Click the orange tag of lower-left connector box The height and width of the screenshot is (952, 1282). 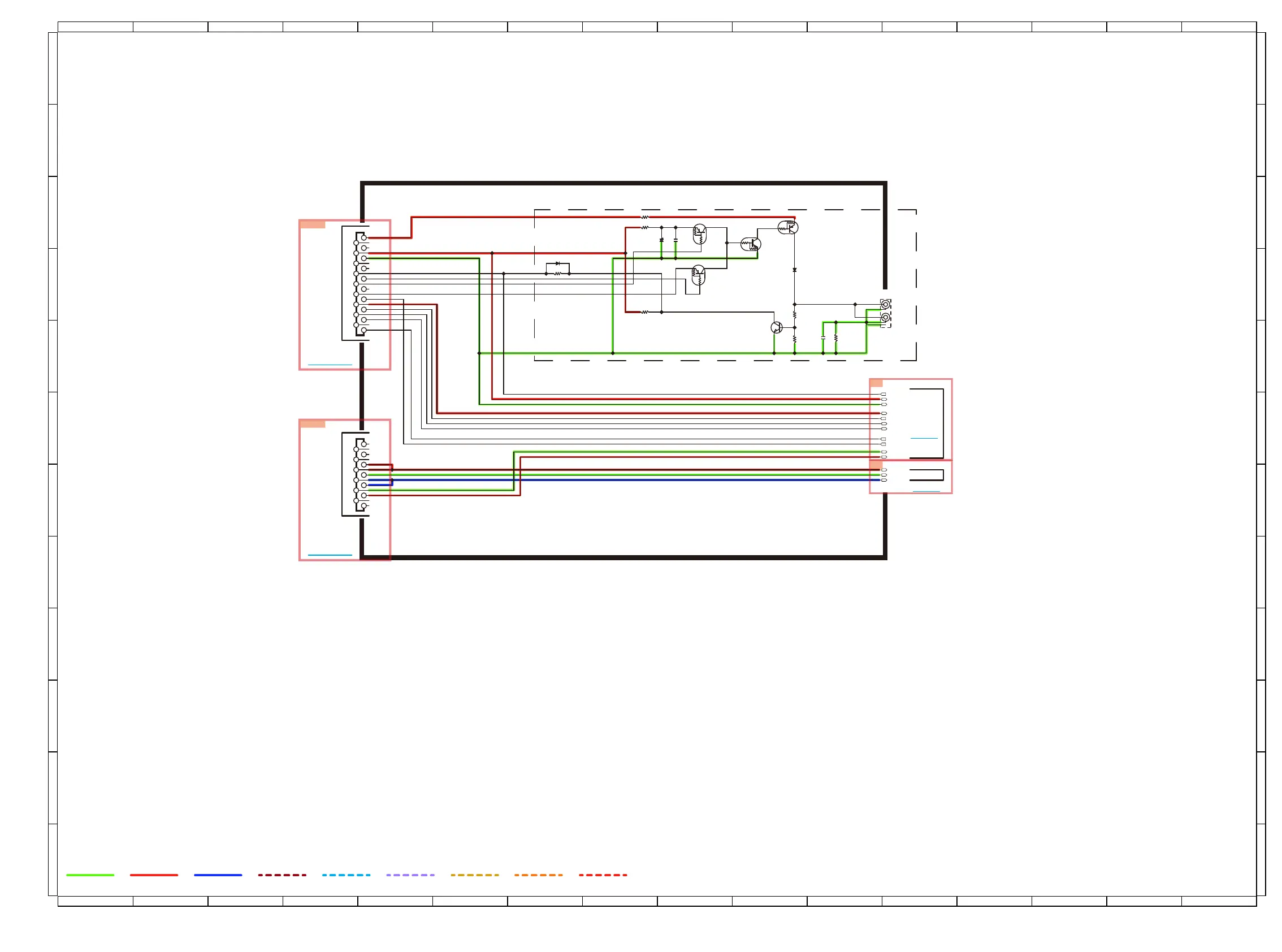click(x=313, y=424)
